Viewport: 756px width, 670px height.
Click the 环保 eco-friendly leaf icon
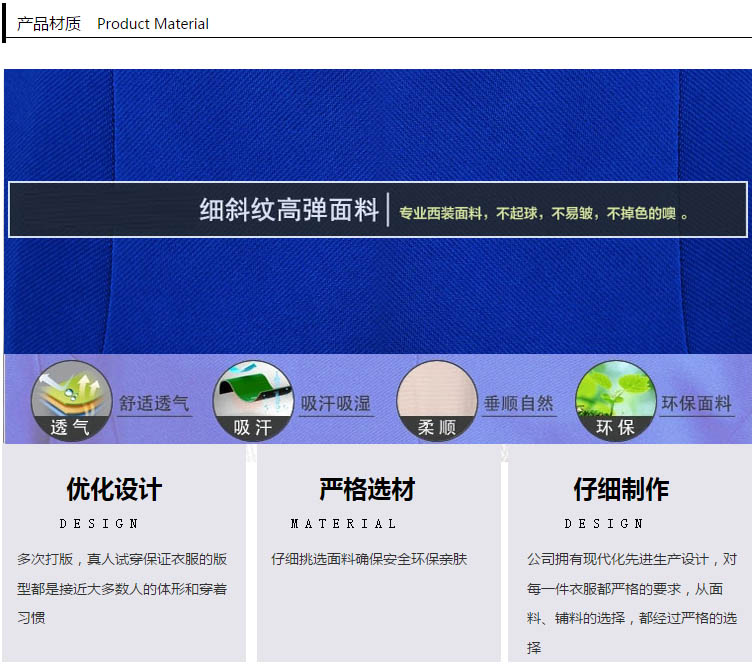[x=615, y=401]
